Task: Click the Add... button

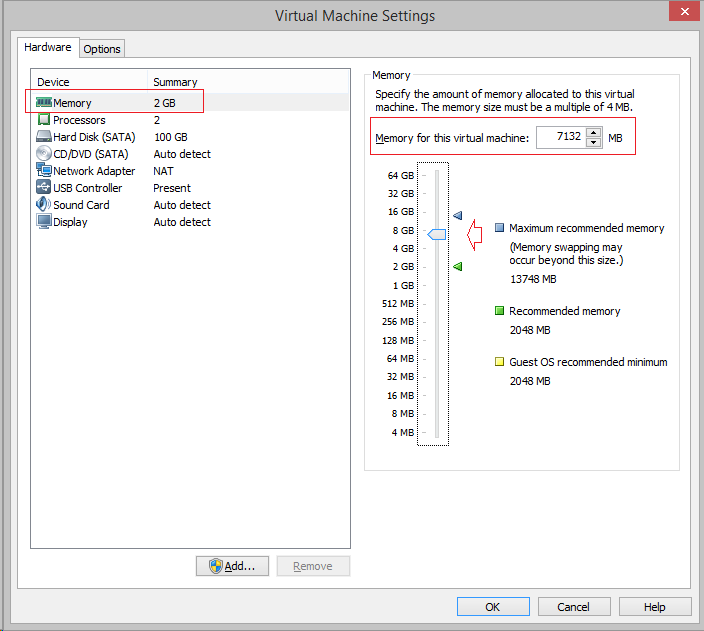Action: click(232, 566)
